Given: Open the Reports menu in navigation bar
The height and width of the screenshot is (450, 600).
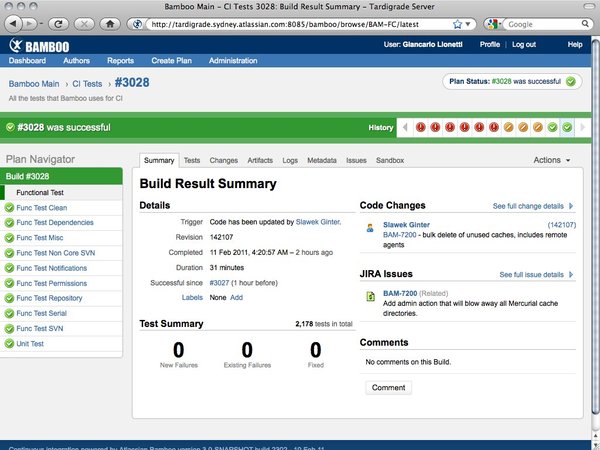Looking at the screenshot, I should 120,61.
